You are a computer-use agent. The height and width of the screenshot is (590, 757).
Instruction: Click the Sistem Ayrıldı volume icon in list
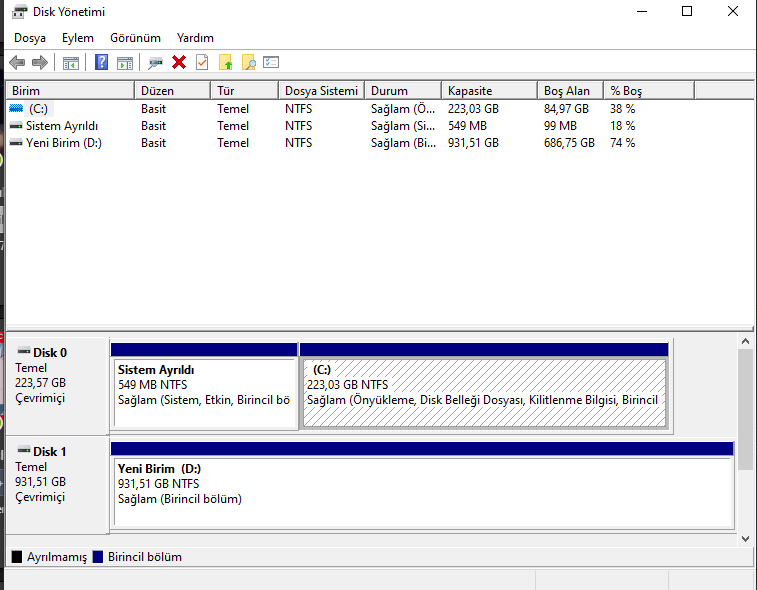(x=16, y=126)
